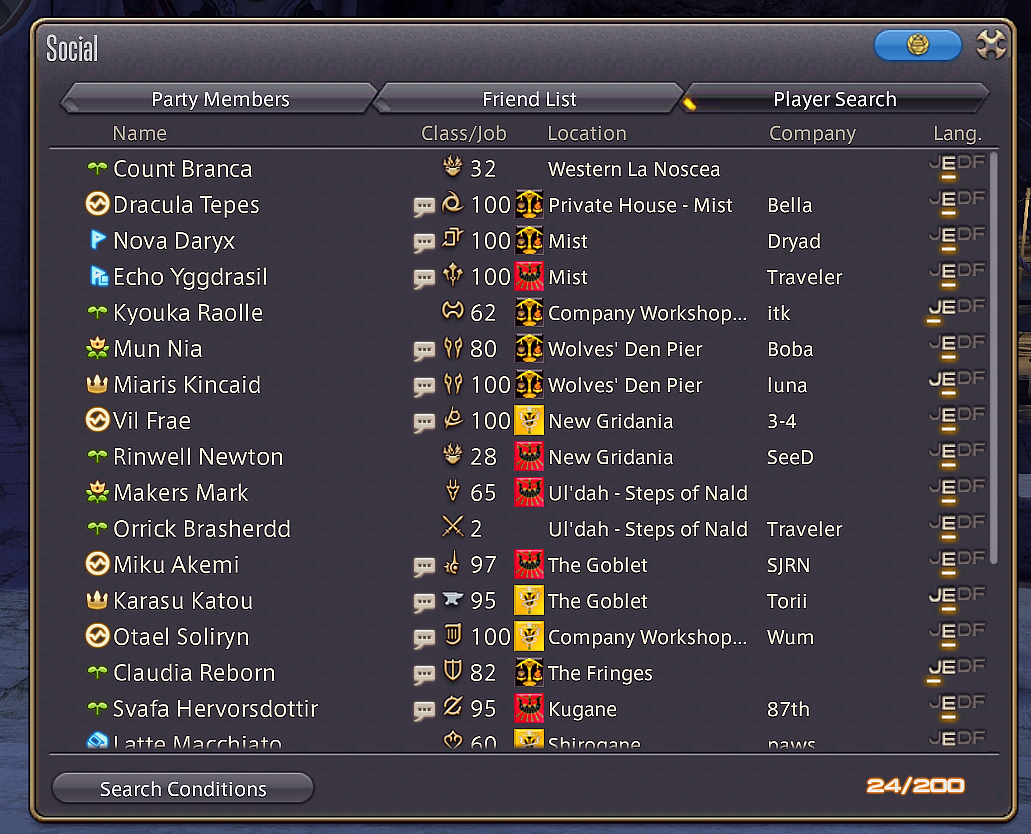Switch to the Party Members tab
The image size is (1031, 834).
point(220,99)
